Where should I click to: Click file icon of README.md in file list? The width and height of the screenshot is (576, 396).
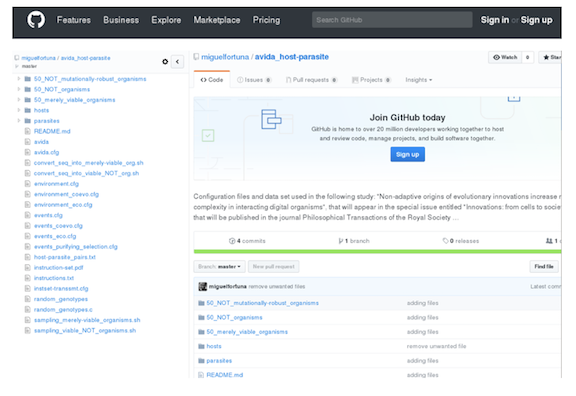click(201, 375)
